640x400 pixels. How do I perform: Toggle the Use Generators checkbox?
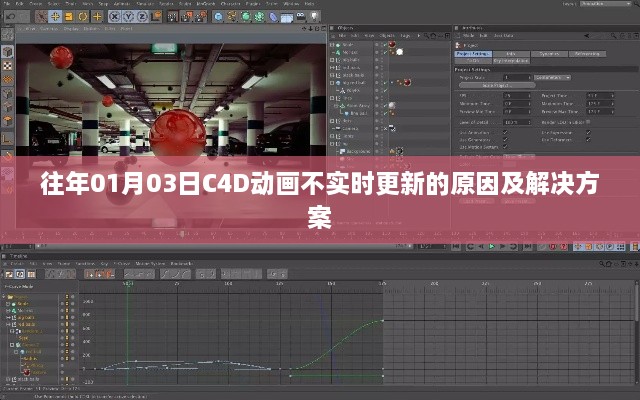(x=505, y=140)
